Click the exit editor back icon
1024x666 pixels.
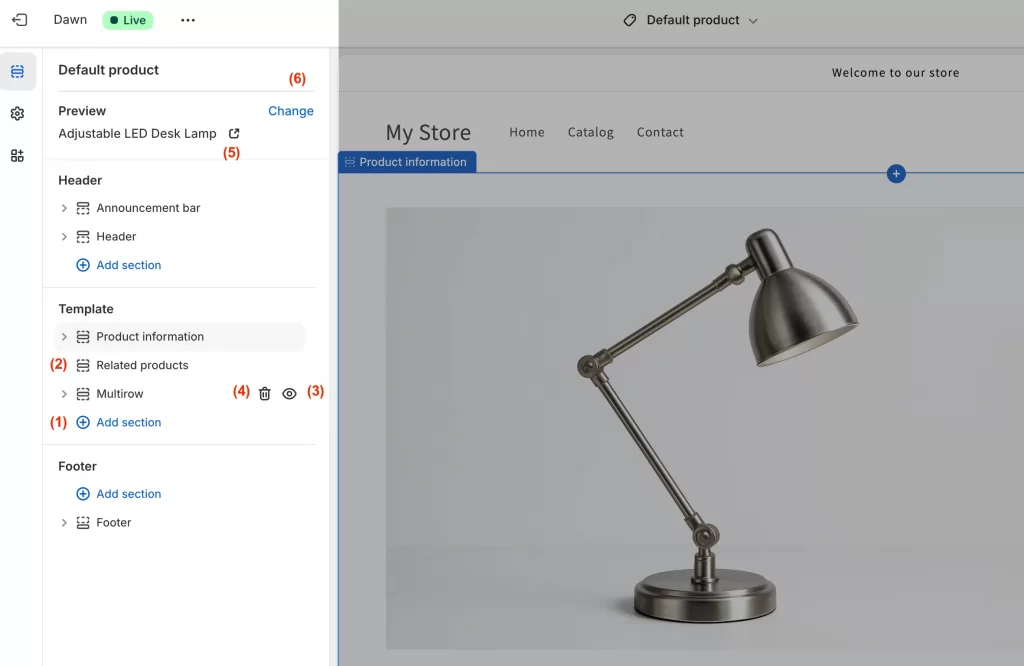coord(20,20)
